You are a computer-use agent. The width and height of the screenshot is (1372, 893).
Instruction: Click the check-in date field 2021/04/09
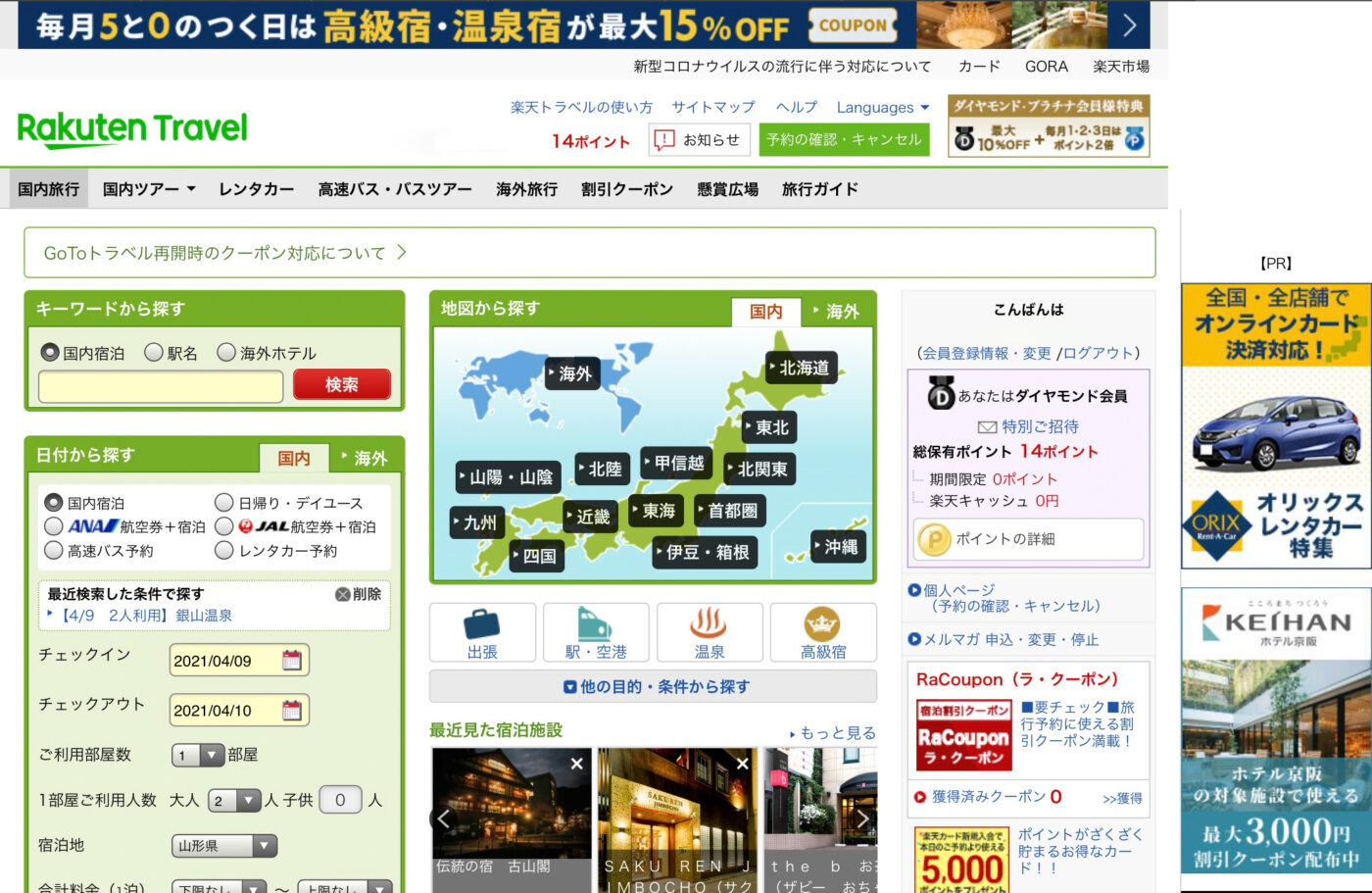[238, 660]
